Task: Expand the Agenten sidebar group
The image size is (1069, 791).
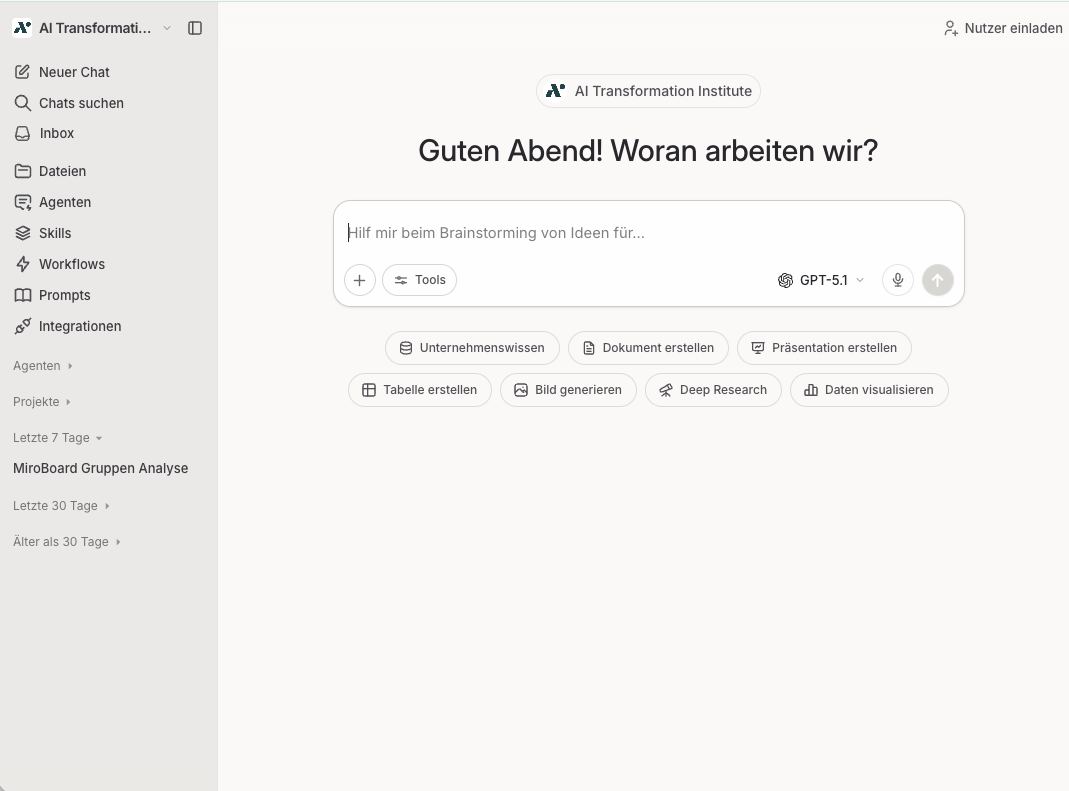Action: point(42,365)
